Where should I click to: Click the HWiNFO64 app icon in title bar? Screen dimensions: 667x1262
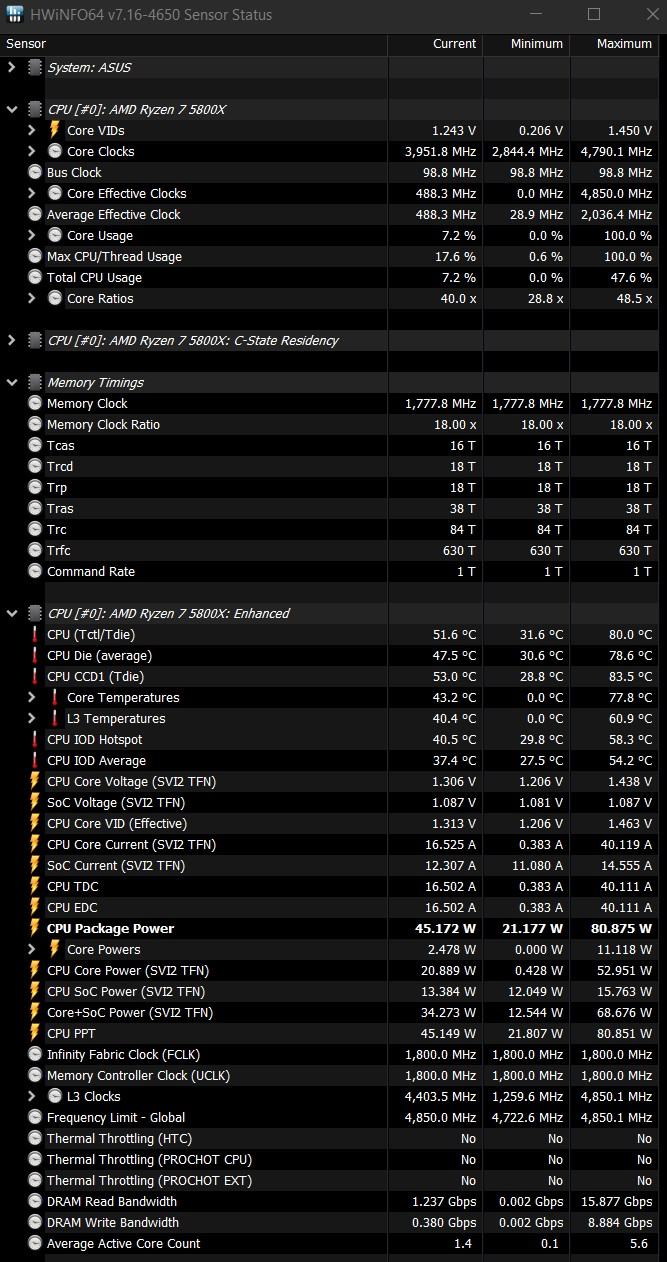coord(15,15)
